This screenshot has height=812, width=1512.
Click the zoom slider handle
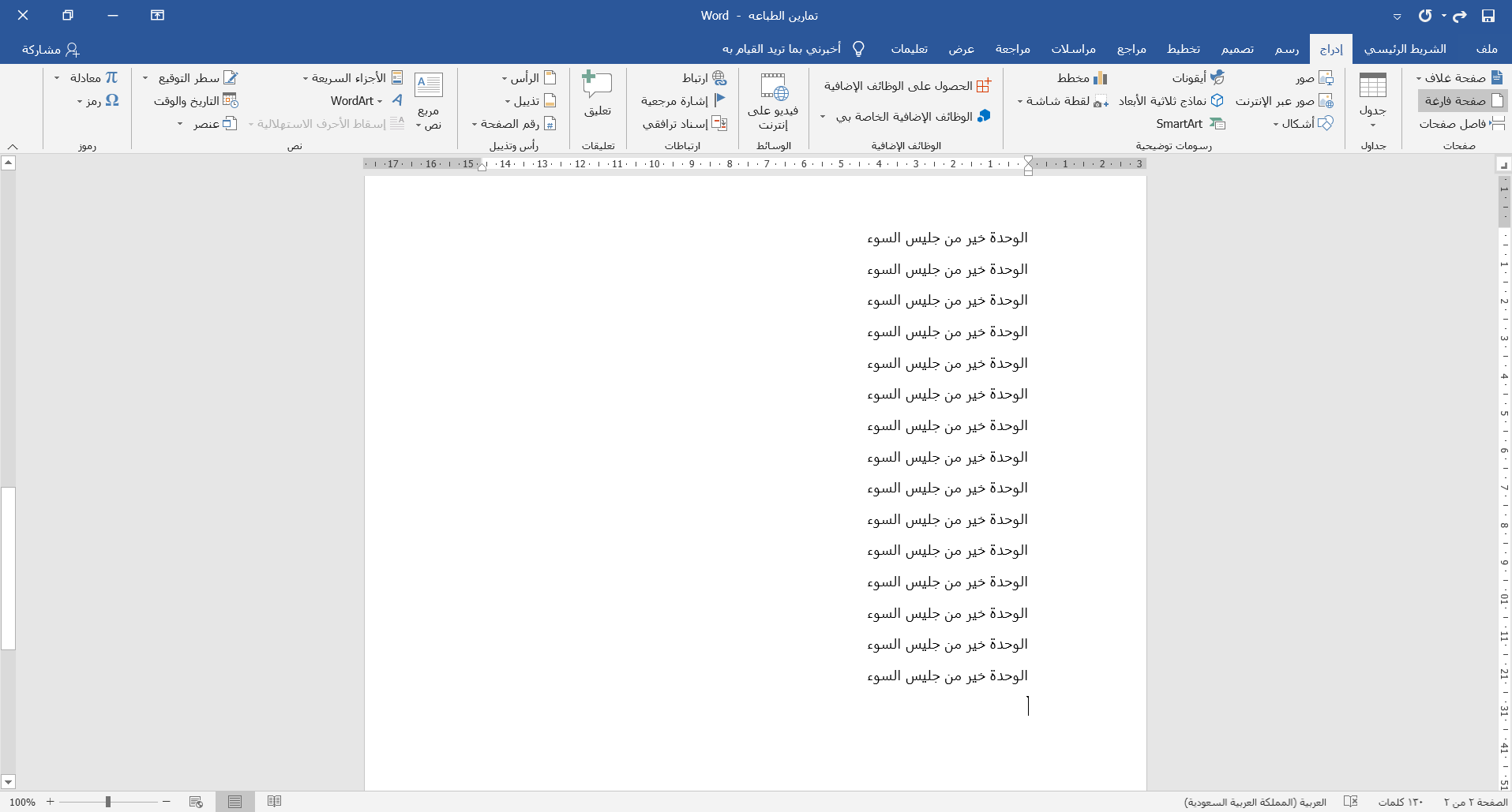[108, 802]
